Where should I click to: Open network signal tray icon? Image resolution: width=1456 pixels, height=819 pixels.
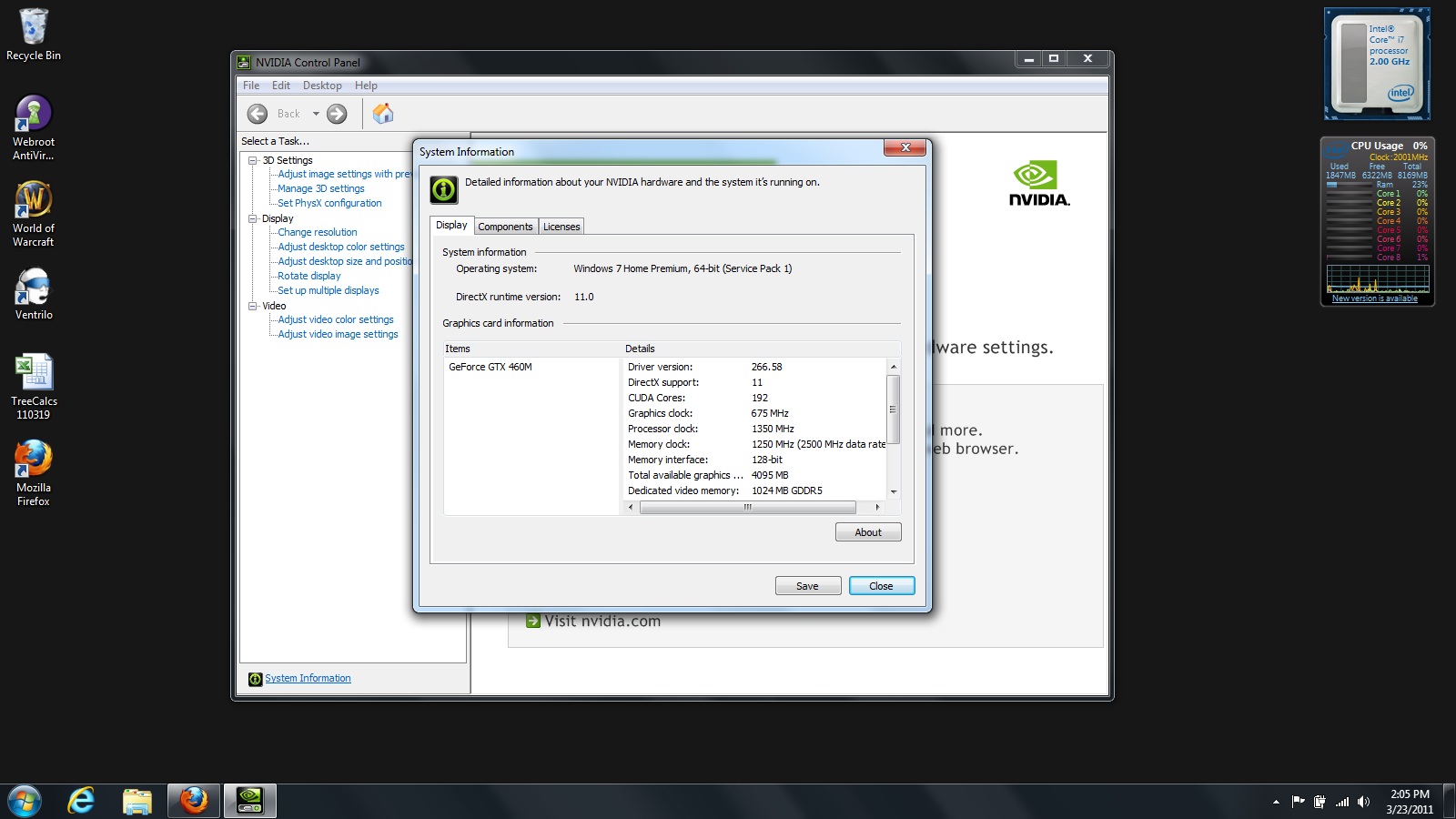1342,802
